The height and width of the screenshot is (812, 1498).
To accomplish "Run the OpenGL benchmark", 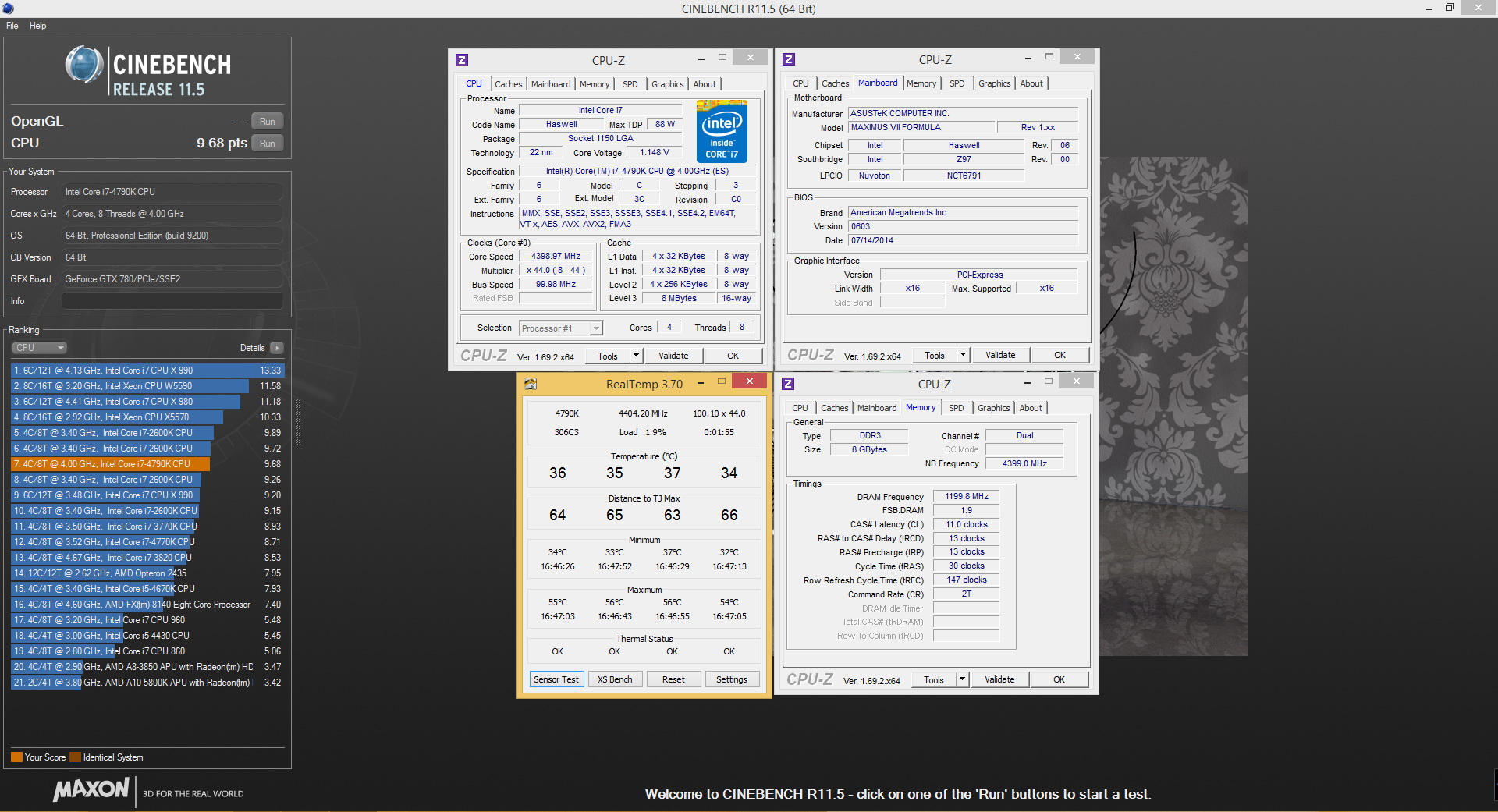I will pyautogui.click(x=268, y=122).
